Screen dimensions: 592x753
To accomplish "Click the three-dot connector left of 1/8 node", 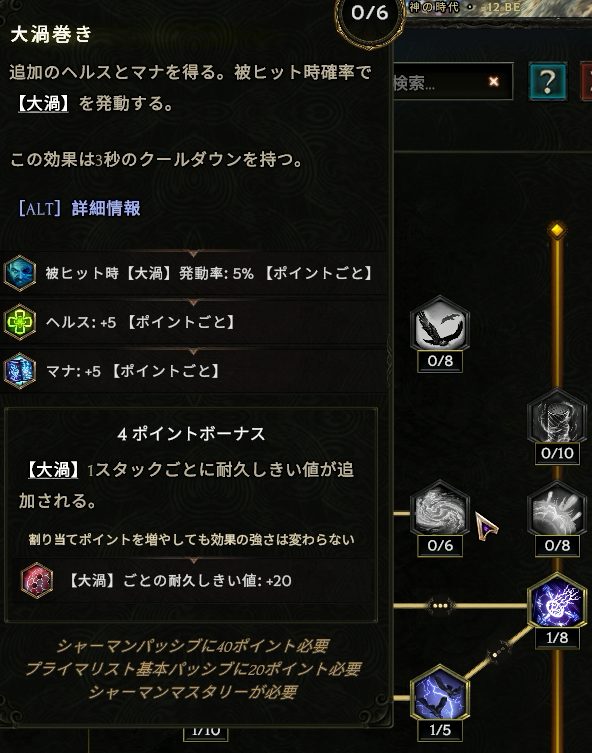I will (441, 606).
